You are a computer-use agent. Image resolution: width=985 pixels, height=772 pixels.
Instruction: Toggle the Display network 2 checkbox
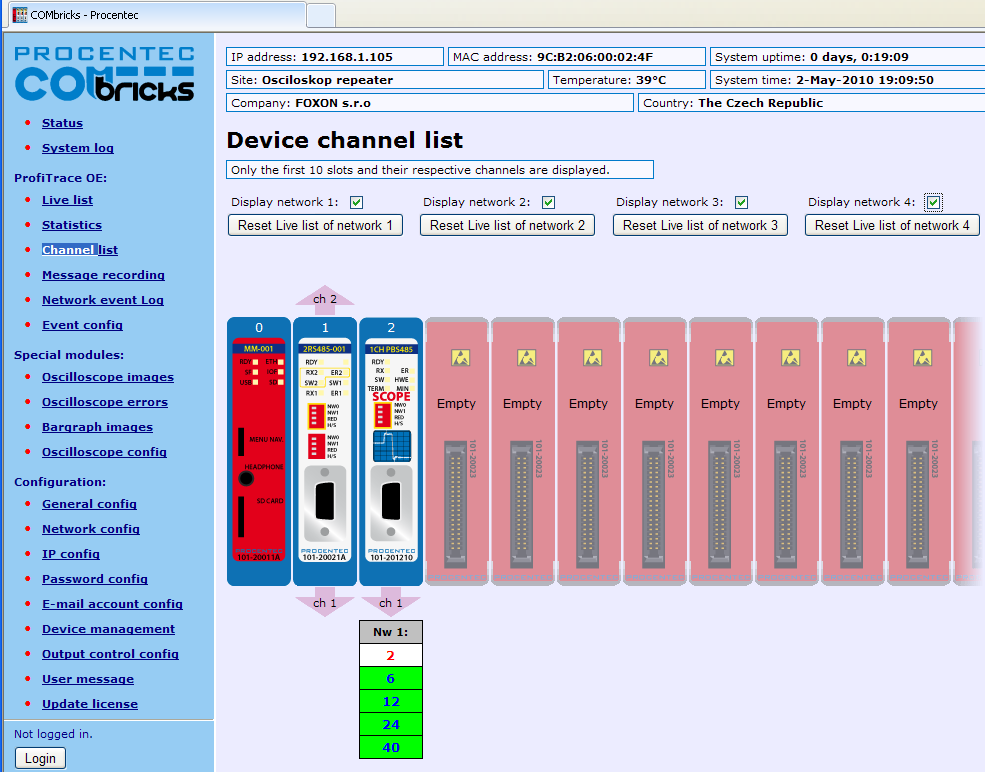pyautogui.click(x=548, y=202)
